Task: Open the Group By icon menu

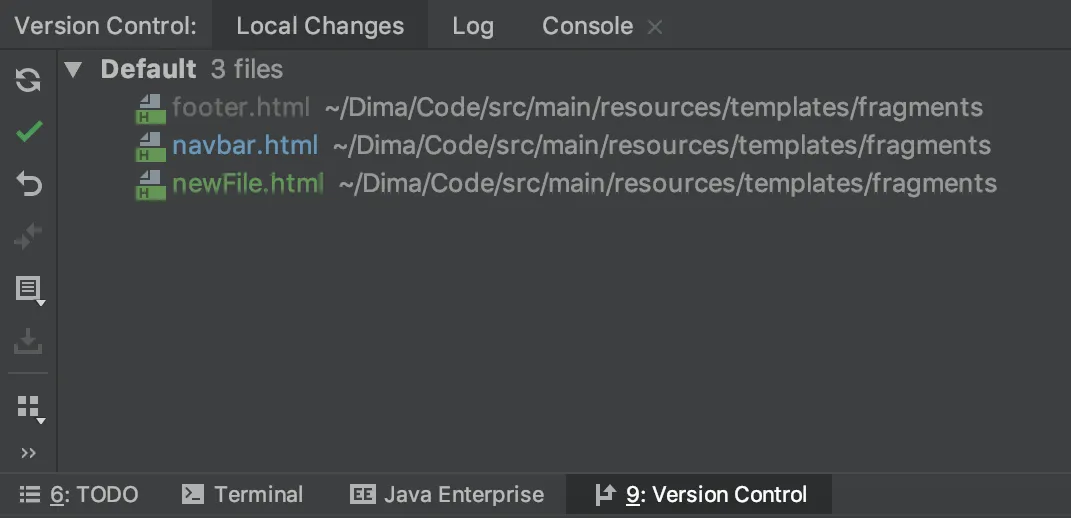Action: coord(29,407)
